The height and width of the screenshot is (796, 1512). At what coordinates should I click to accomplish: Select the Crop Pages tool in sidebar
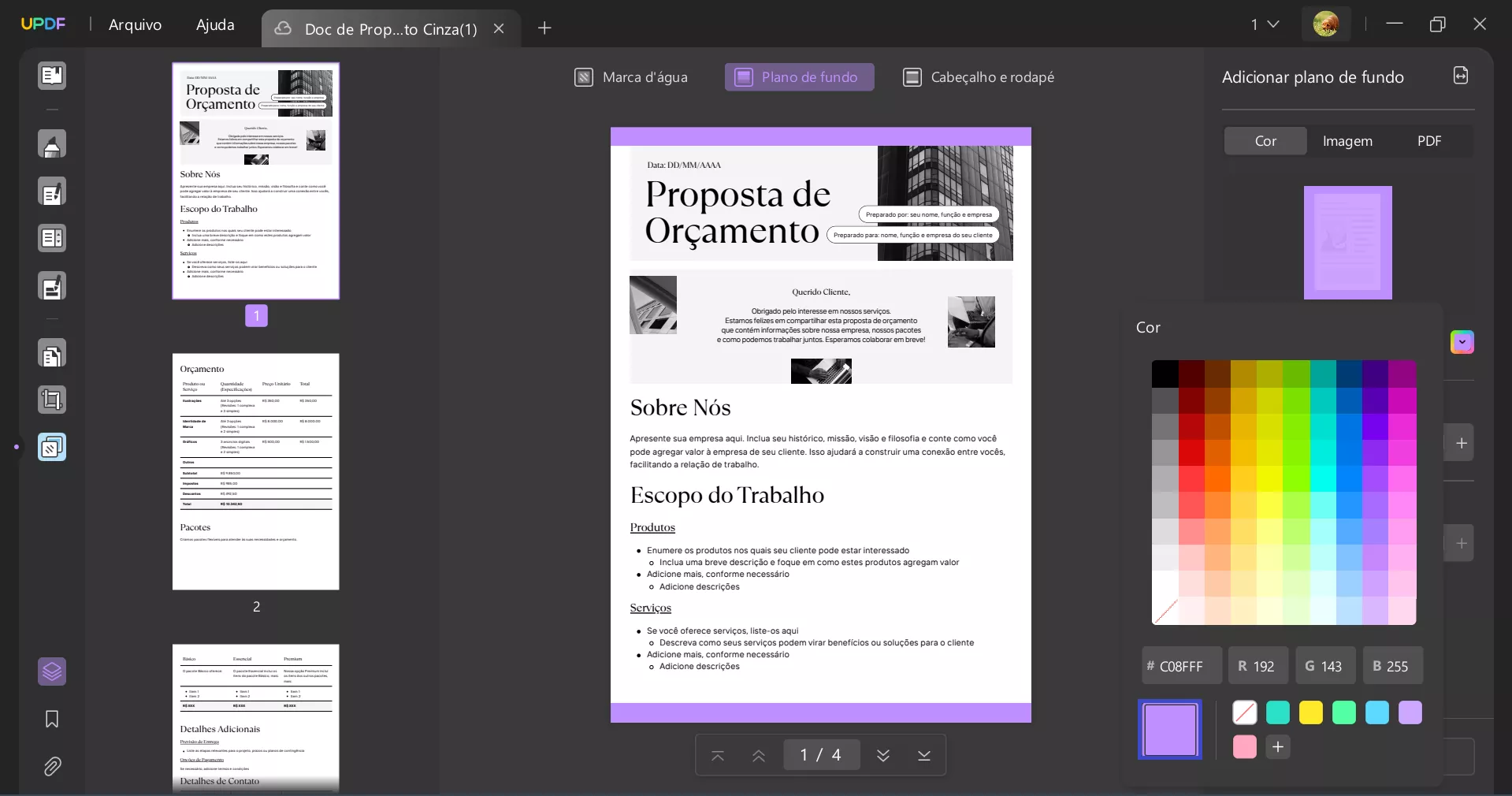click(x=52, y=400)
